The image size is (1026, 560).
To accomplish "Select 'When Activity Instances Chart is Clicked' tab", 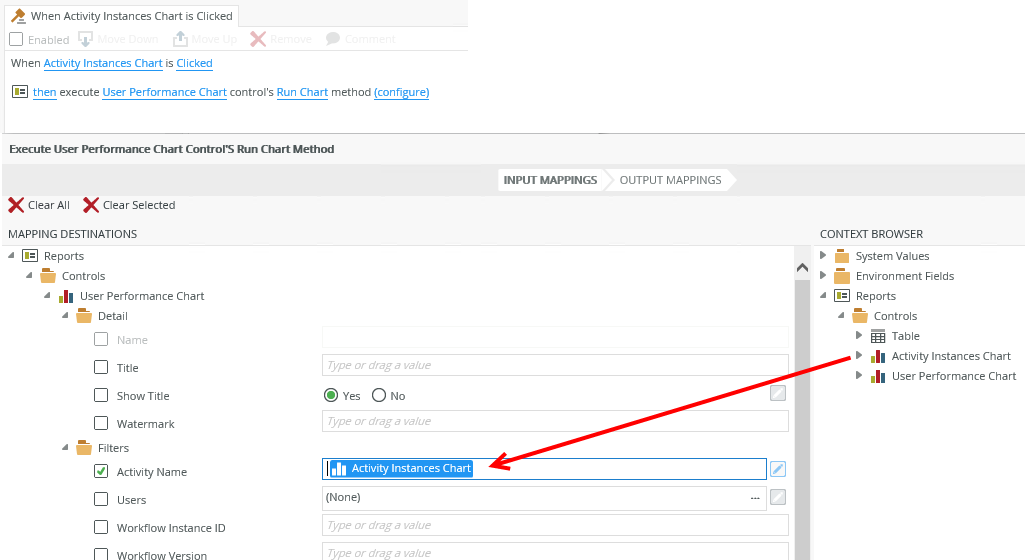I will pyautogui.click(x=122, y=16).
